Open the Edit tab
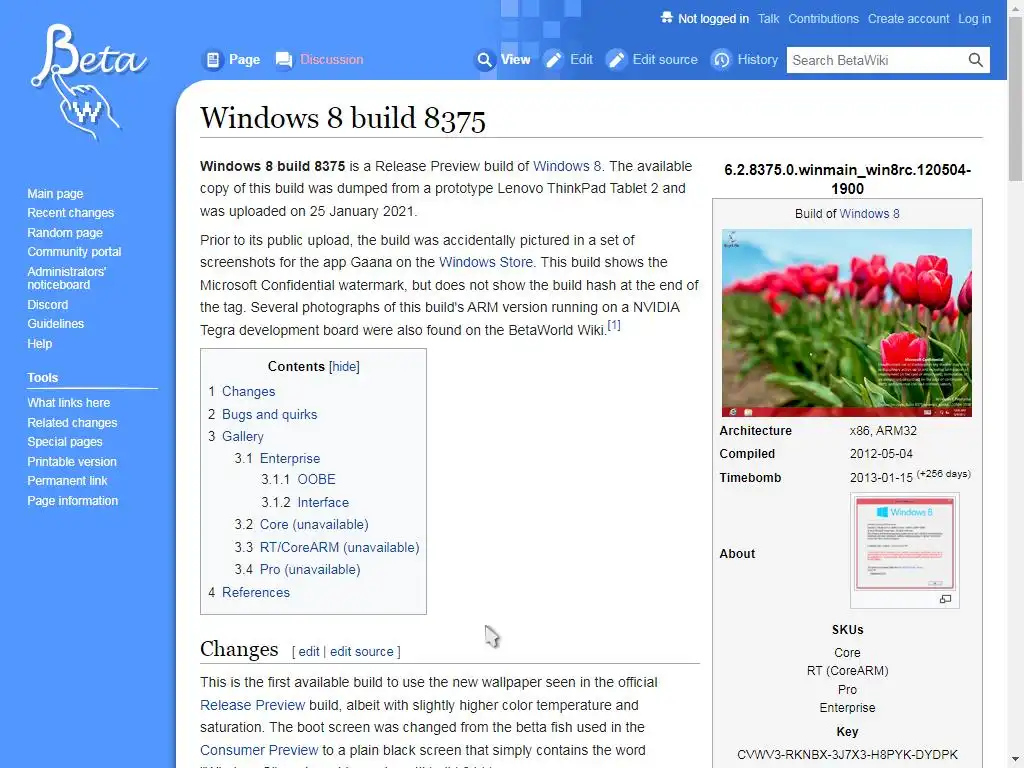 [x=581, y=60]
